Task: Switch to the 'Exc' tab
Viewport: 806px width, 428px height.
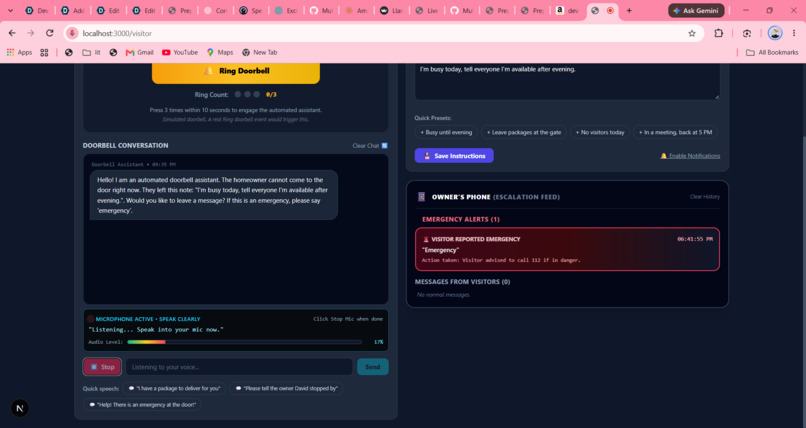Action: point(286,10)
